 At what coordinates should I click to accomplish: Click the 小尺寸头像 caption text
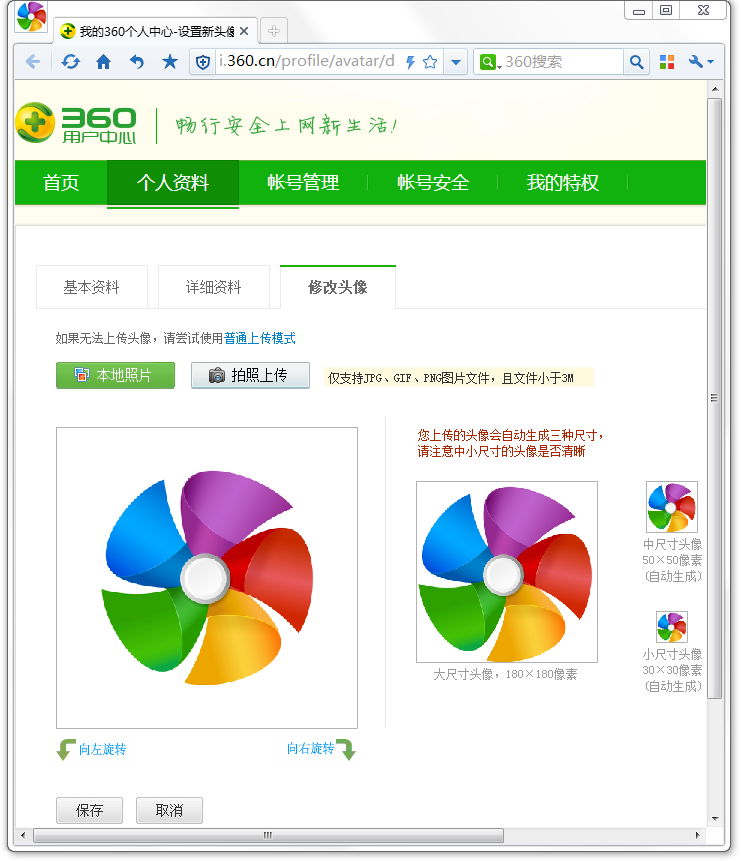coord(672,654)
